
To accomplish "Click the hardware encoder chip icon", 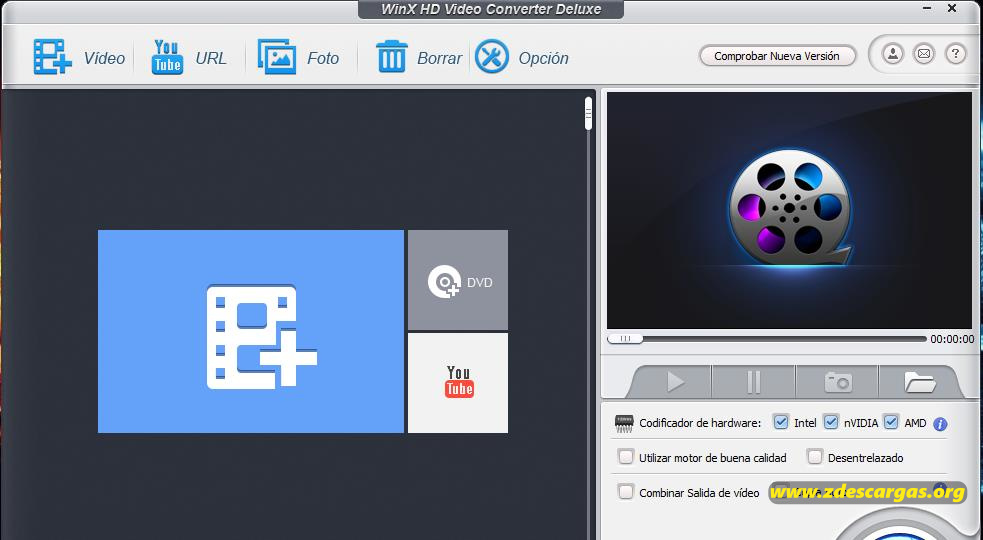I will [x=624, y=423].
